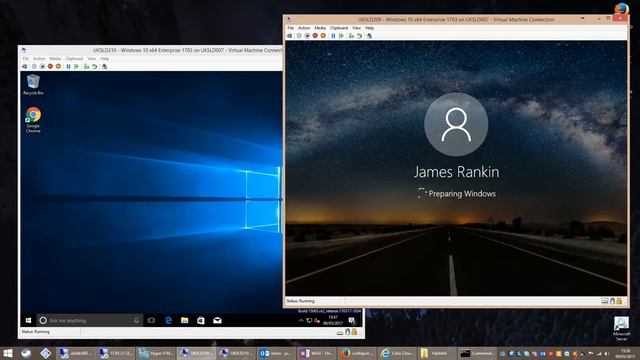The width and height of the screenshot is (640, 360).
Task: Pause the UKSLD210 virtual machine
Action: (x=68, y=67)
